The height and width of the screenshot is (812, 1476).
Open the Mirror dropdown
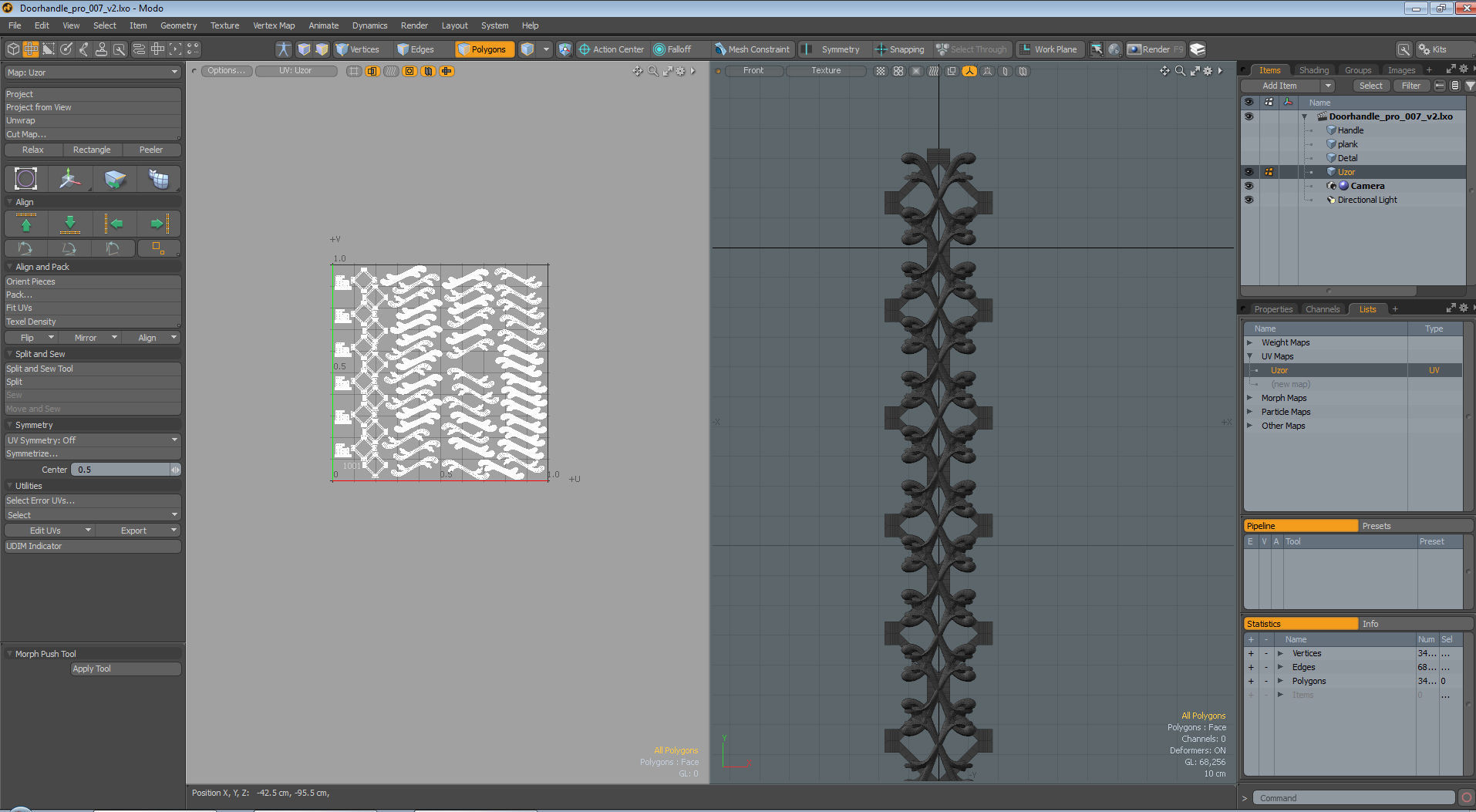89,338
